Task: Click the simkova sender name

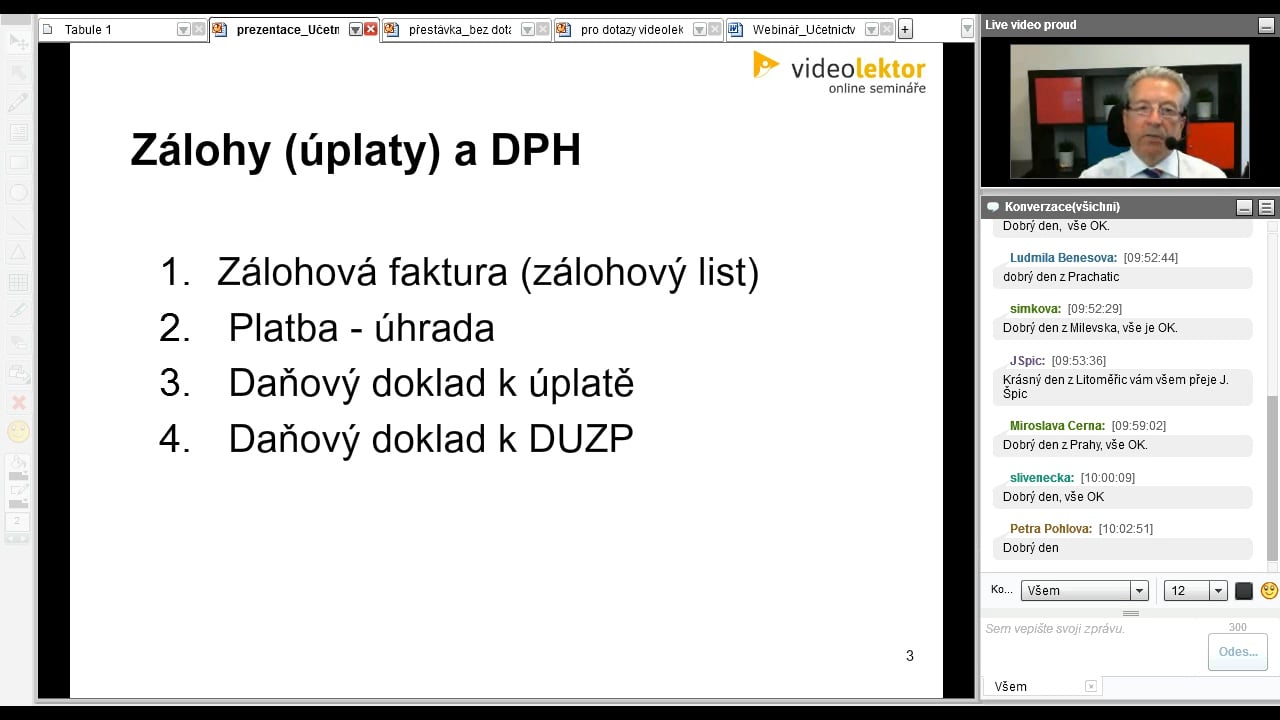Action: (1035, 309)
